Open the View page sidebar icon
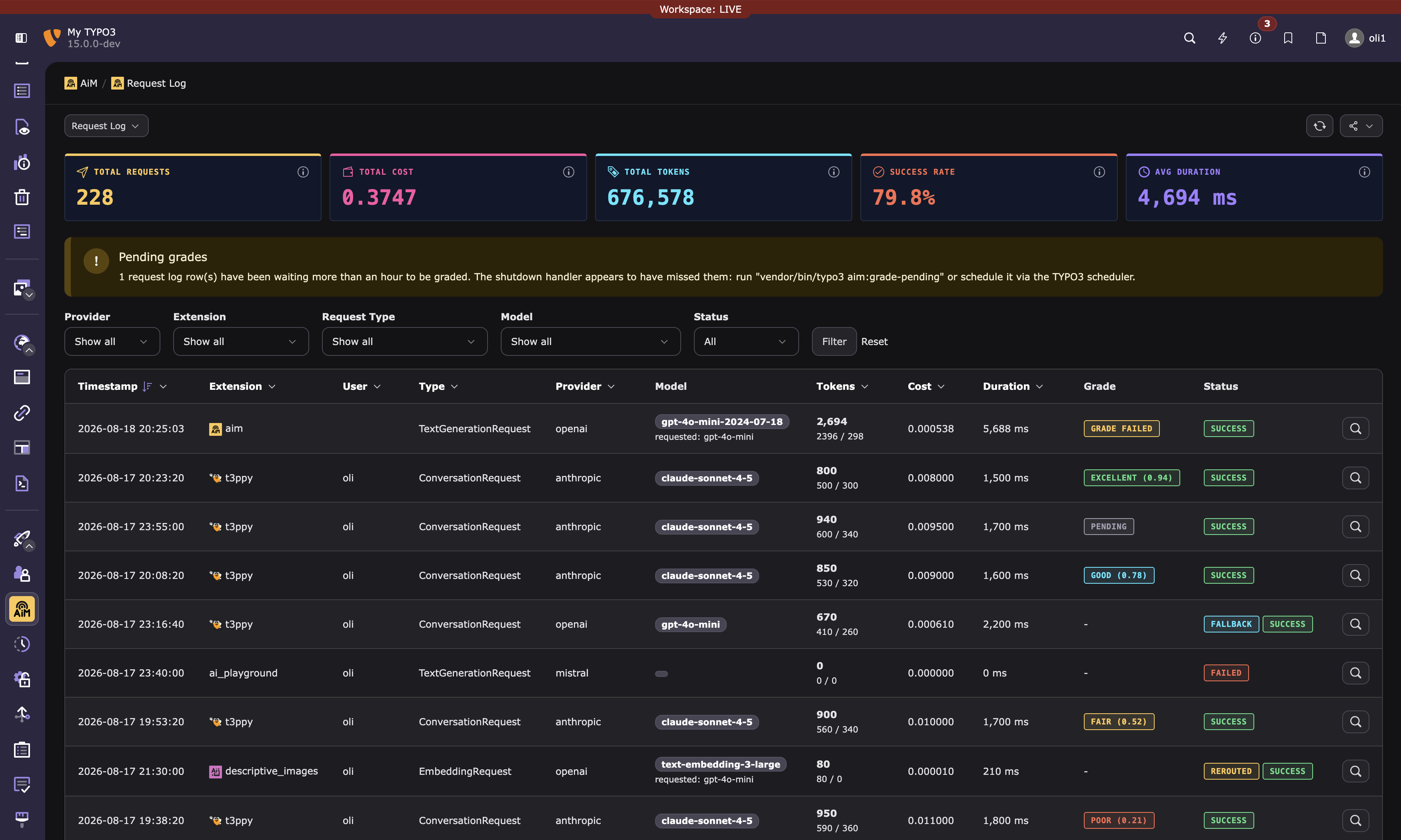The width and height of the screenshot is (1401, 840). 22,127
